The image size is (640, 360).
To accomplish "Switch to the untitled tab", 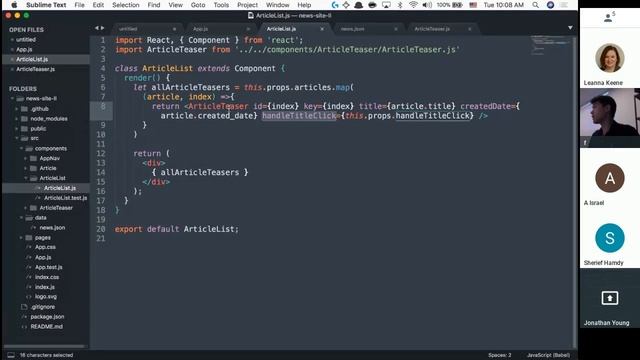I will tap(128, 29).
